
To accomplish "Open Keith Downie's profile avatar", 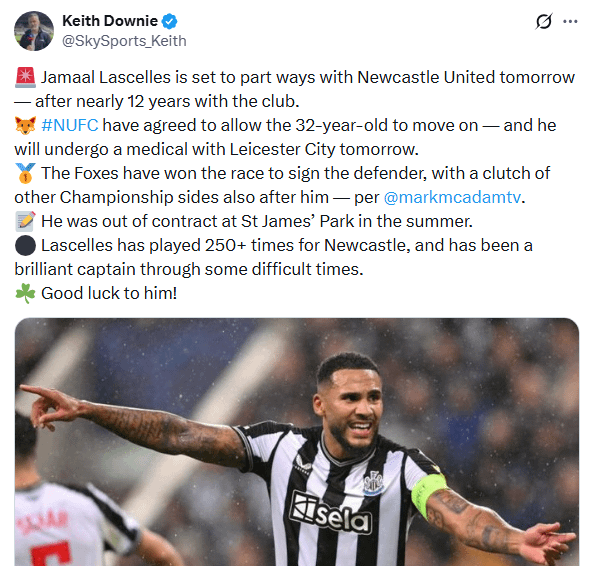I will tap(34, 31).
